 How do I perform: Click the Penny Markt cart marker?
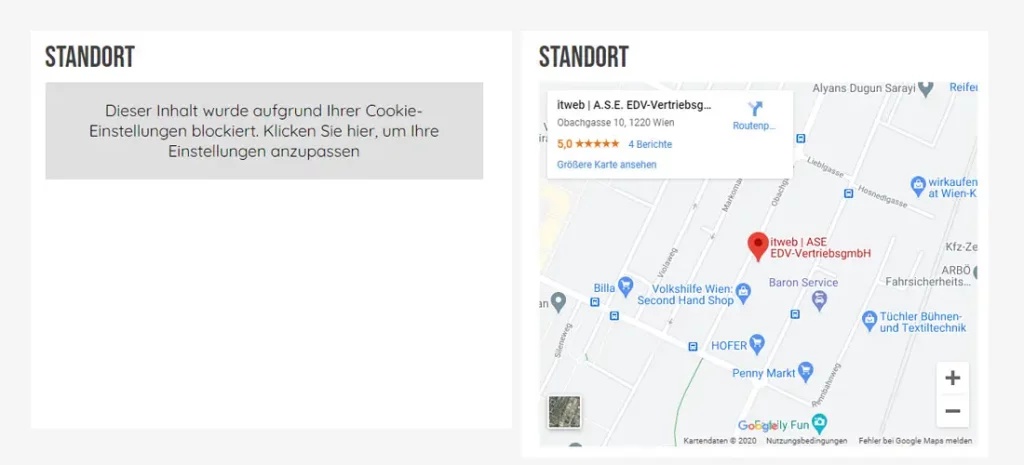click(806, 372)
